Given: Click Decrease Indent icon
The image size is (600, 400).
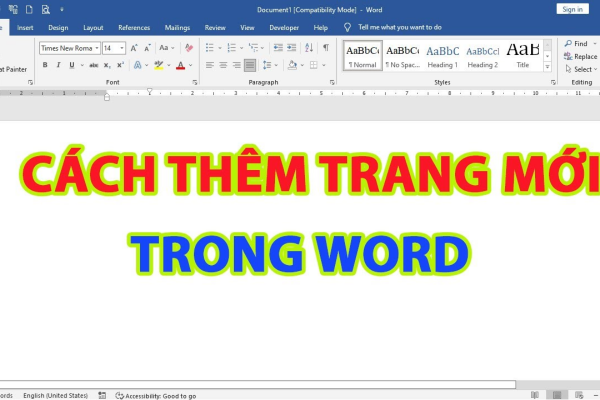Looking at the screenshot, I should (x=278, y=47).
